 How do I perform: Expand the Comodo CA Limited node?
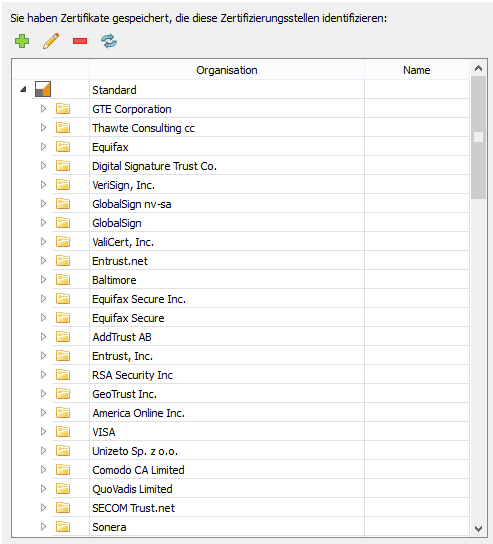coord(43,470)
